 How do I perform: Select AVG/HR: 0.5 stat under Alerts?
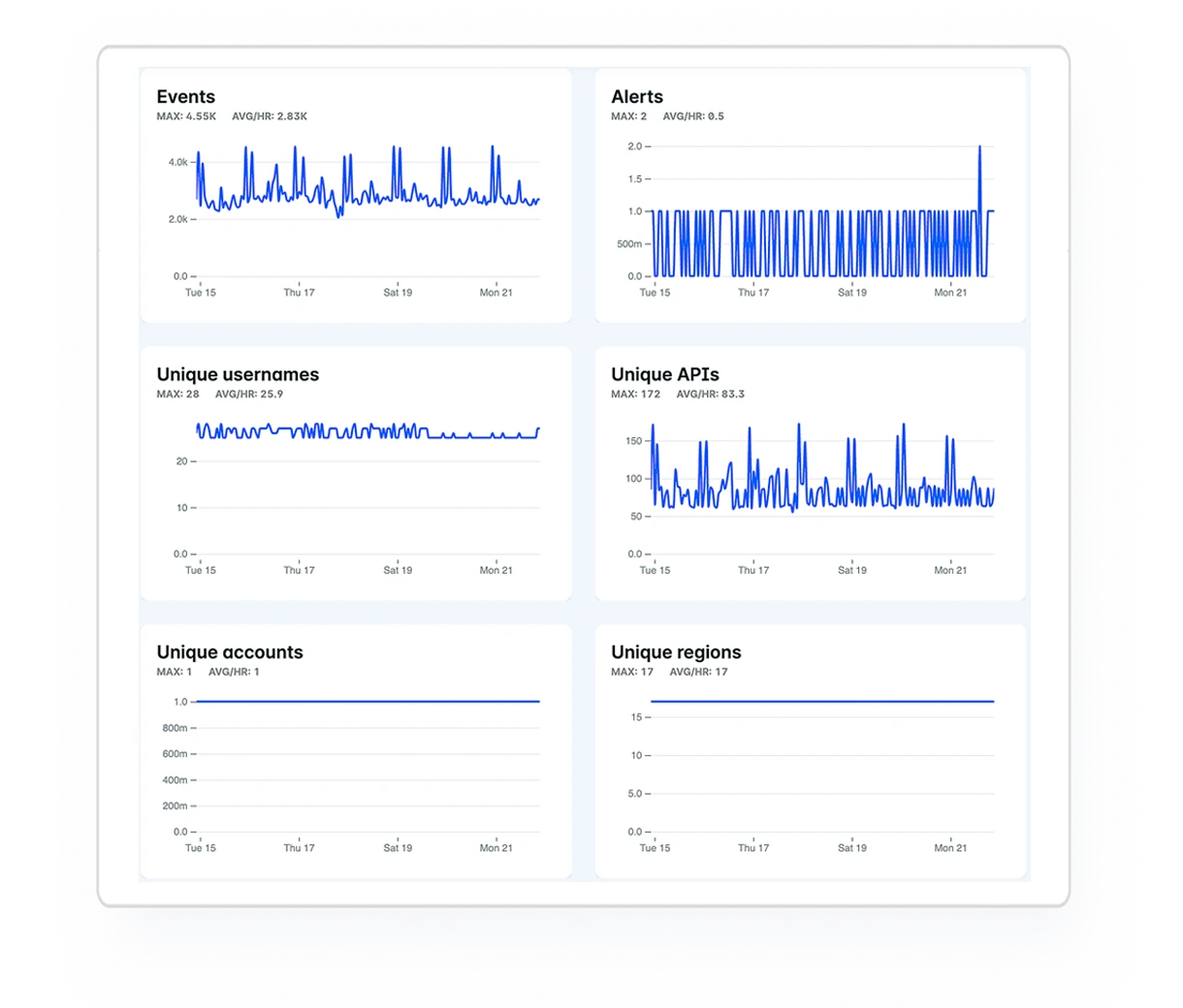(x=693, y=116)
